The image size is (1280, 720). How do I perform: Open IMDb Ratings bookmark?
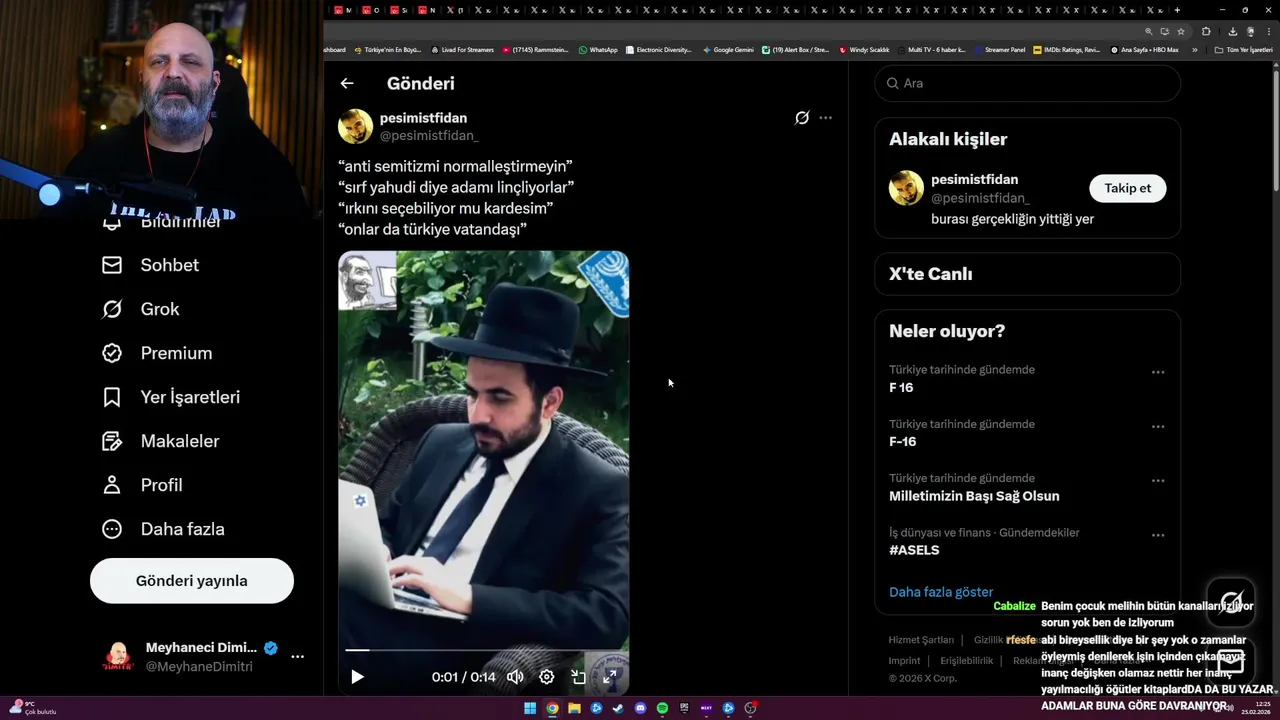[1066, 49]
